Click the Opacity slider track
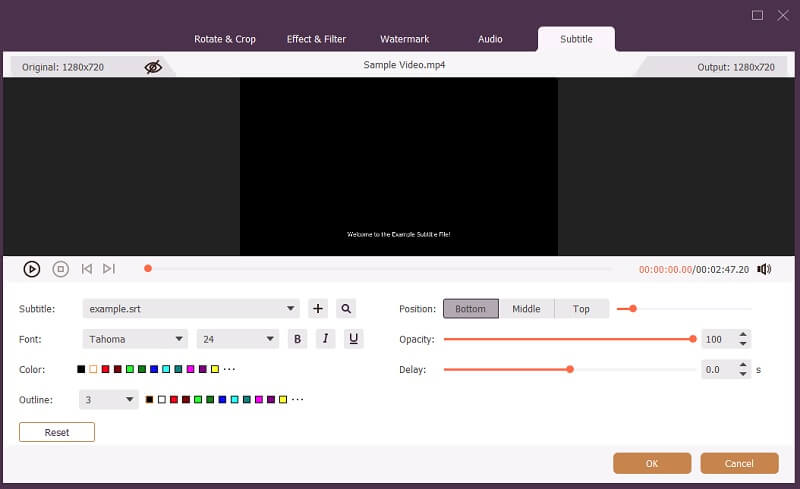 pos(568,339)
